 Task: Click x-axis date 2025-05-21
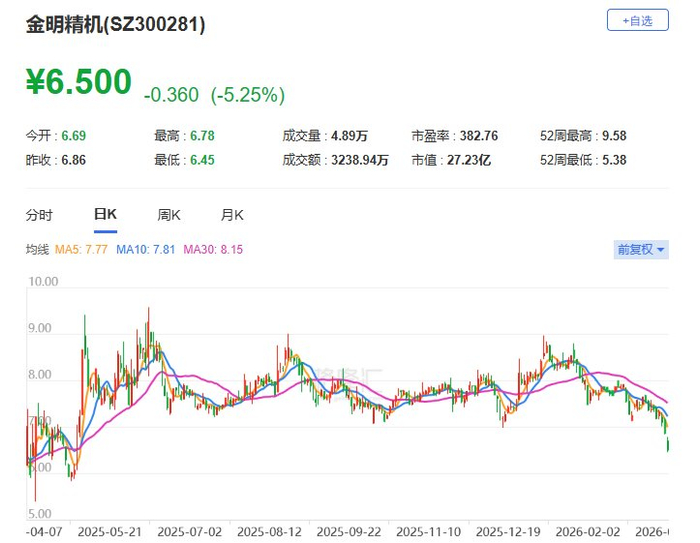point(109,532)
